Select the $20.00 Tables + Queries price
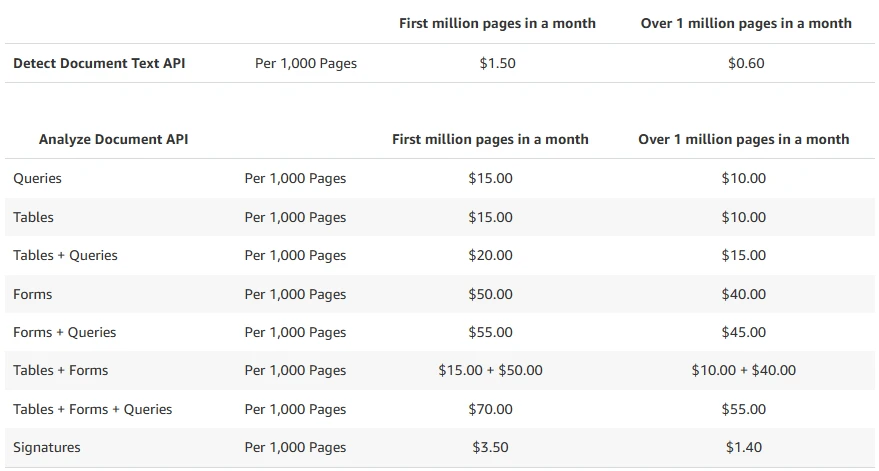 (x=490, y=255)
